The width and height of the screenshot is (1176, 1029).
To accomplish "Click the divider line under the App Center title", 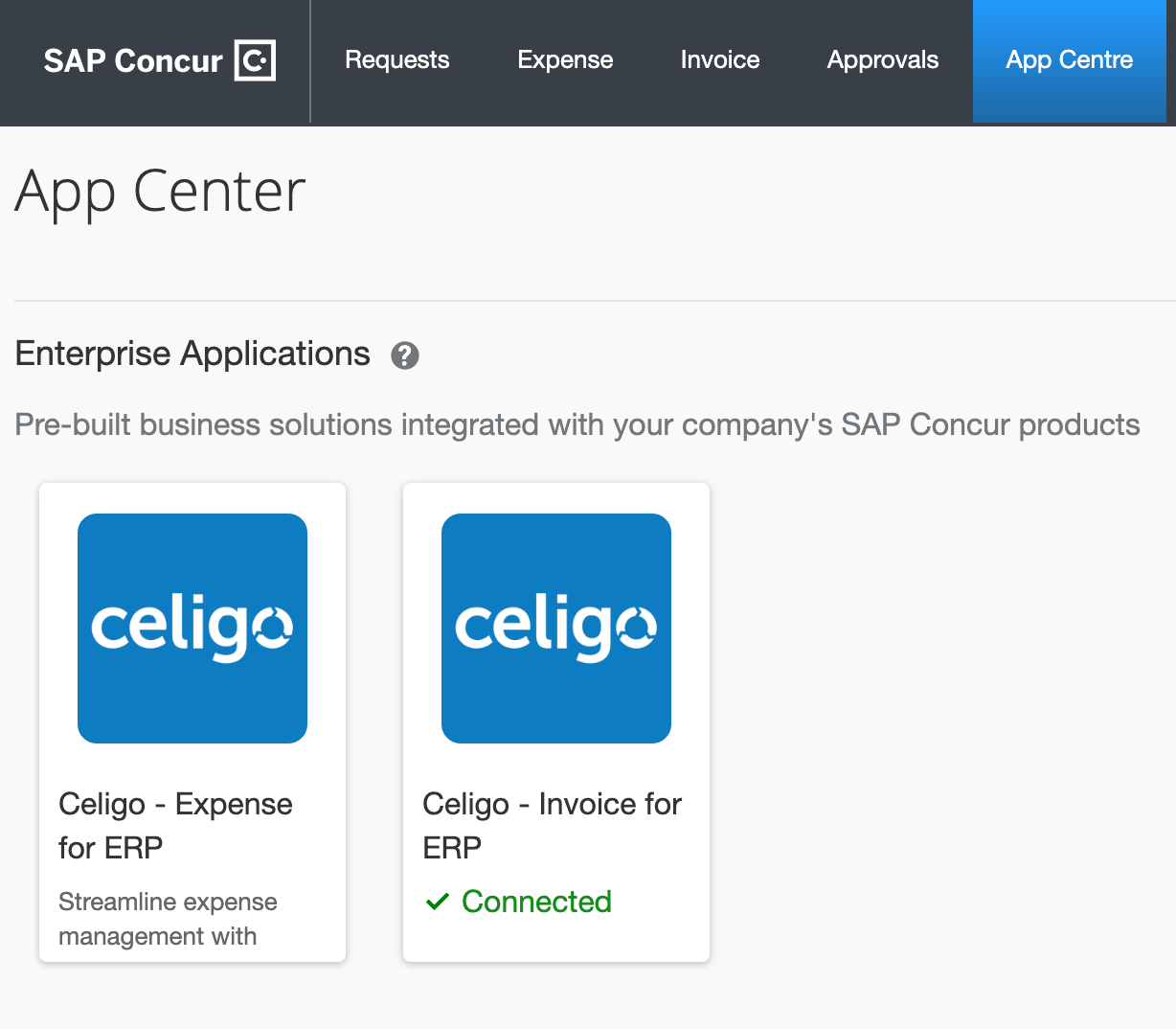I will click(x=594, y=301).
